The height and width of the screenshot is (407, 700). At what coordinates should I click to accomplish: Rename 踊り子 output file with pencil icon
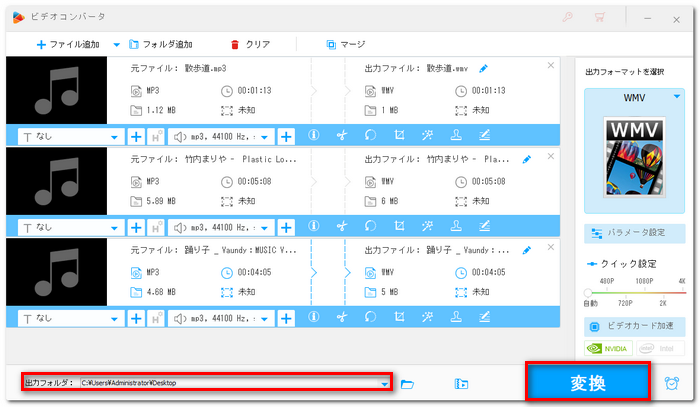[527, 250]
